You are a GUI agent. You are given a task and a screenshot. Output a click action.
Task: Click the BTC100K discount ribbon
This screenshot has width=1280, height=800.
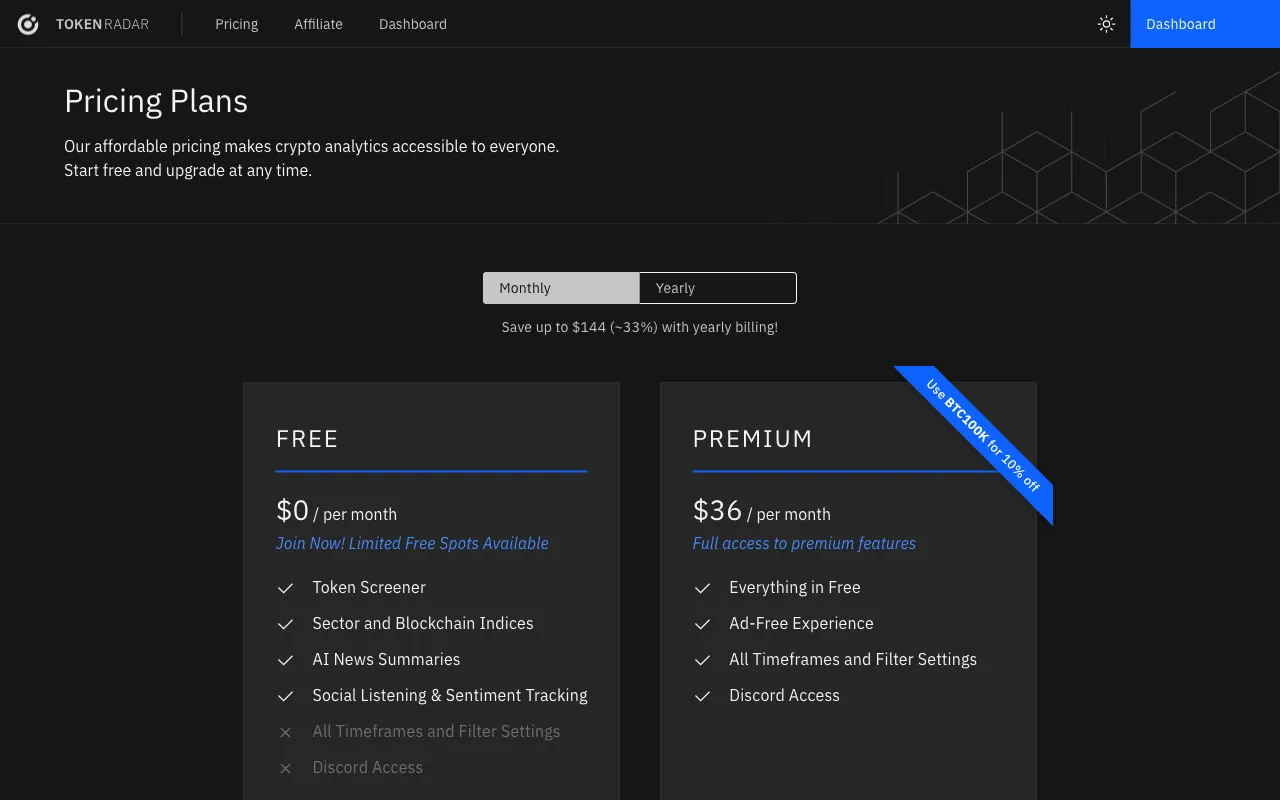click(x=983, y=435)
